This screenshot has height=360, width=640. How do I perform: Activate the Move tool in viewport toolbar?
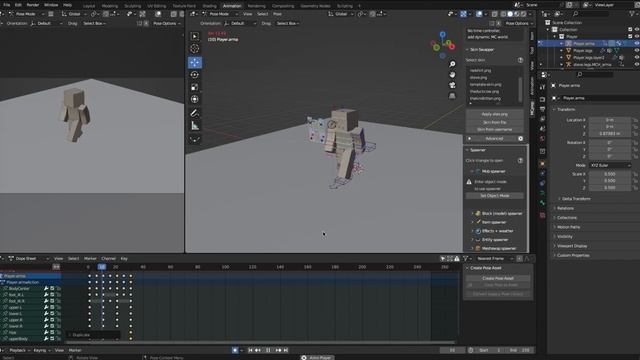(195, 62)
